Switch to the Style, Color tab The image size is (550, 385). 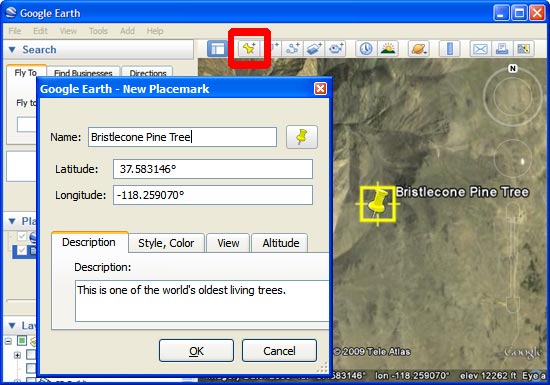pos(166,243)
